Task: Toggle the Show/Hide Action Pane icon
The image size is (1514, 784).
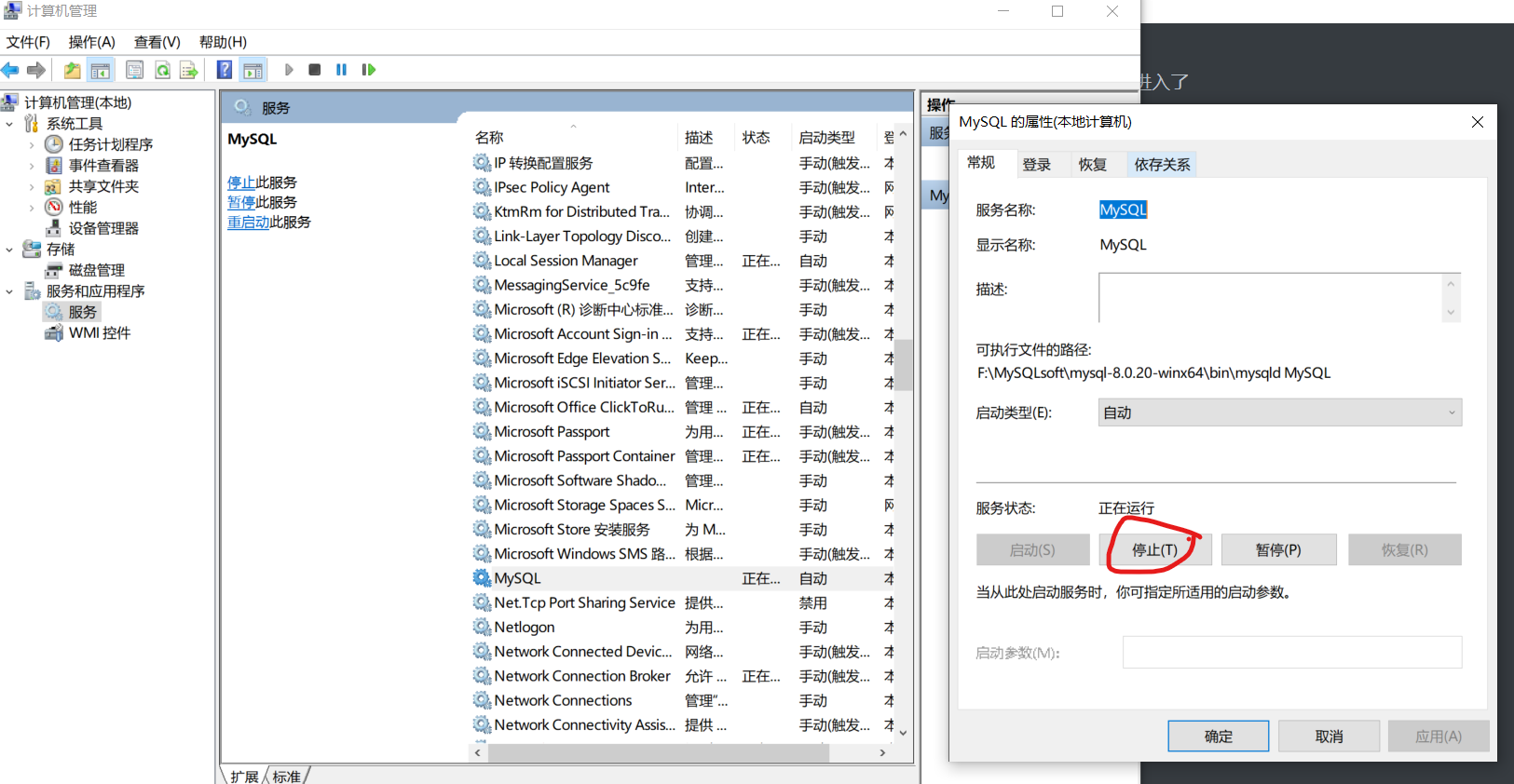Action: (252, 70)
